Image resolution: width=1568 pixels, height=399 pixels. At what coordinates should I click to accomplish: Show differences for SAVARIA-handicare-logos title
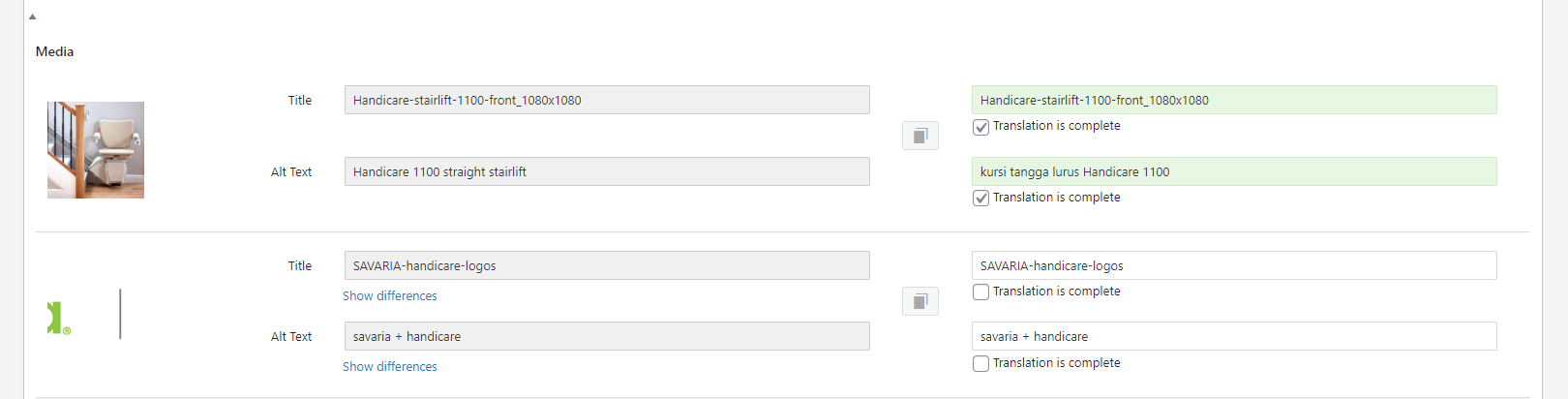click(x=390, y=296)
